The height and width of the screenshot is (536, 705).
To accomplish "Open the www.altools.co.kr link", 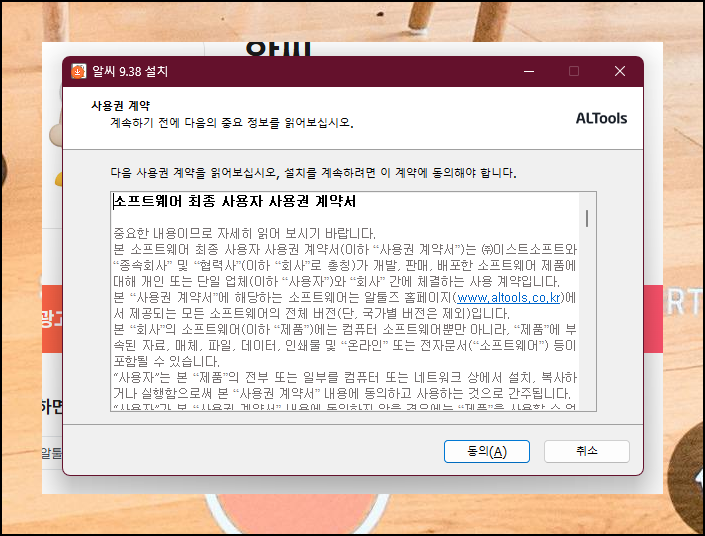I will click(509, 298).
